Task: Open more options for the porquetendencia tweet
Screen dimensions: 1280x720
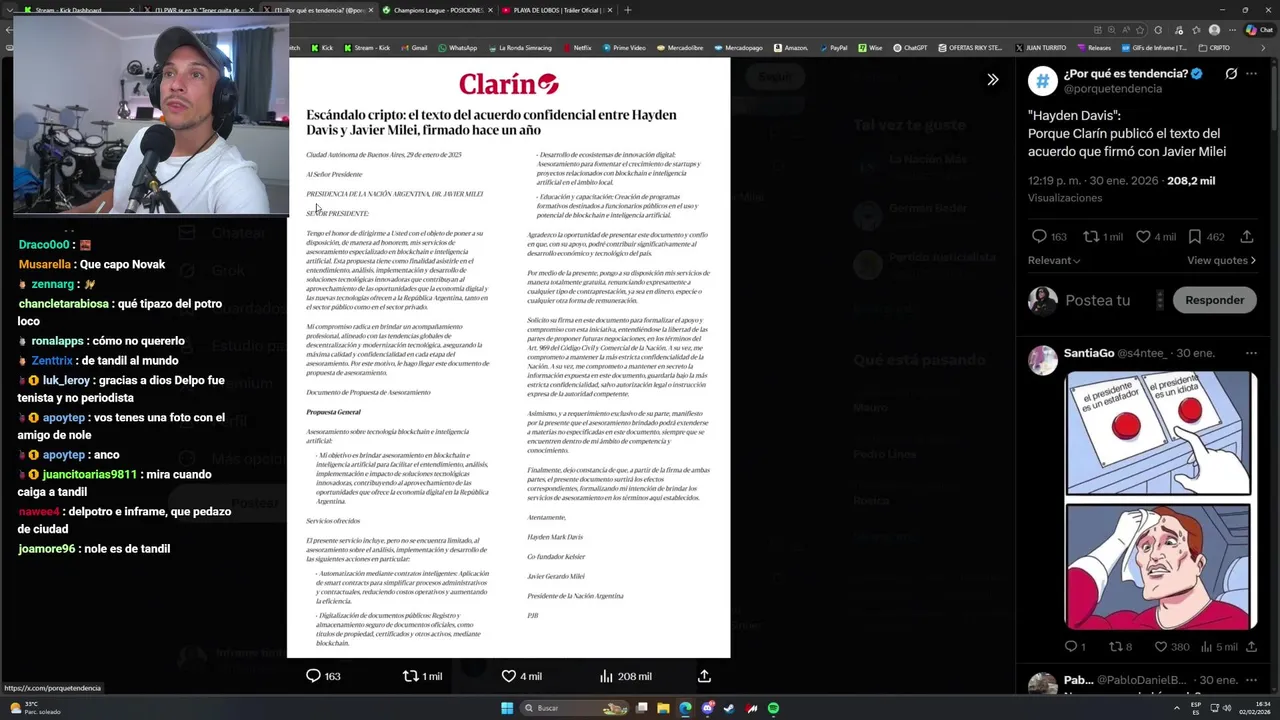Action: 1251,73
